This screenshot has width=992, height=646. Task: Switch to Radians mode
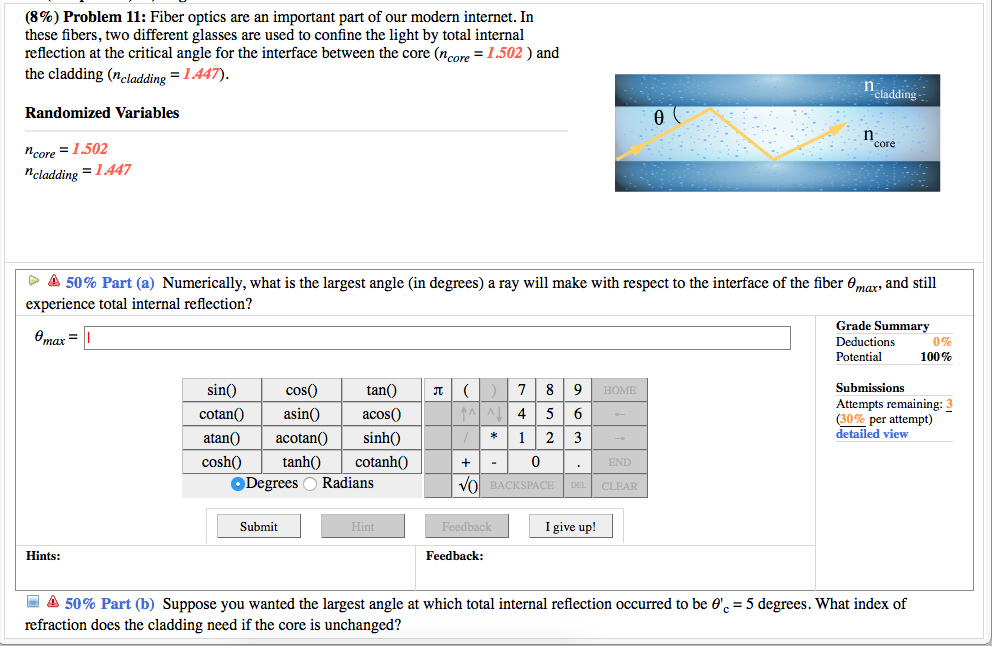[310, 483]
